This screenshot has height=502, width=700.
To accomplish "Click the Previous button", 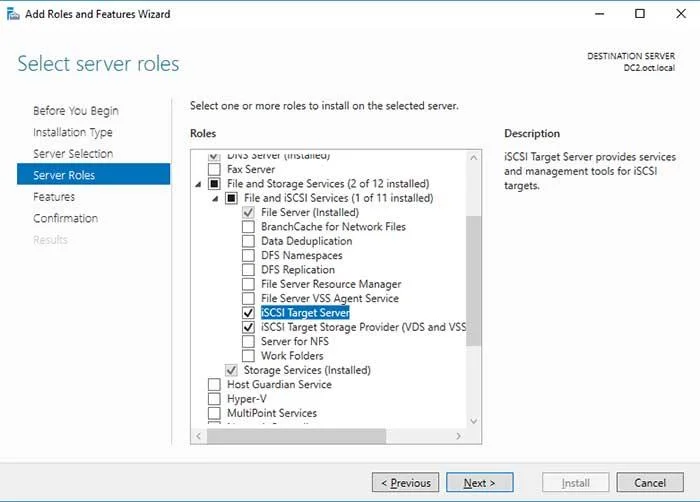I will click(x=405, y=482).
